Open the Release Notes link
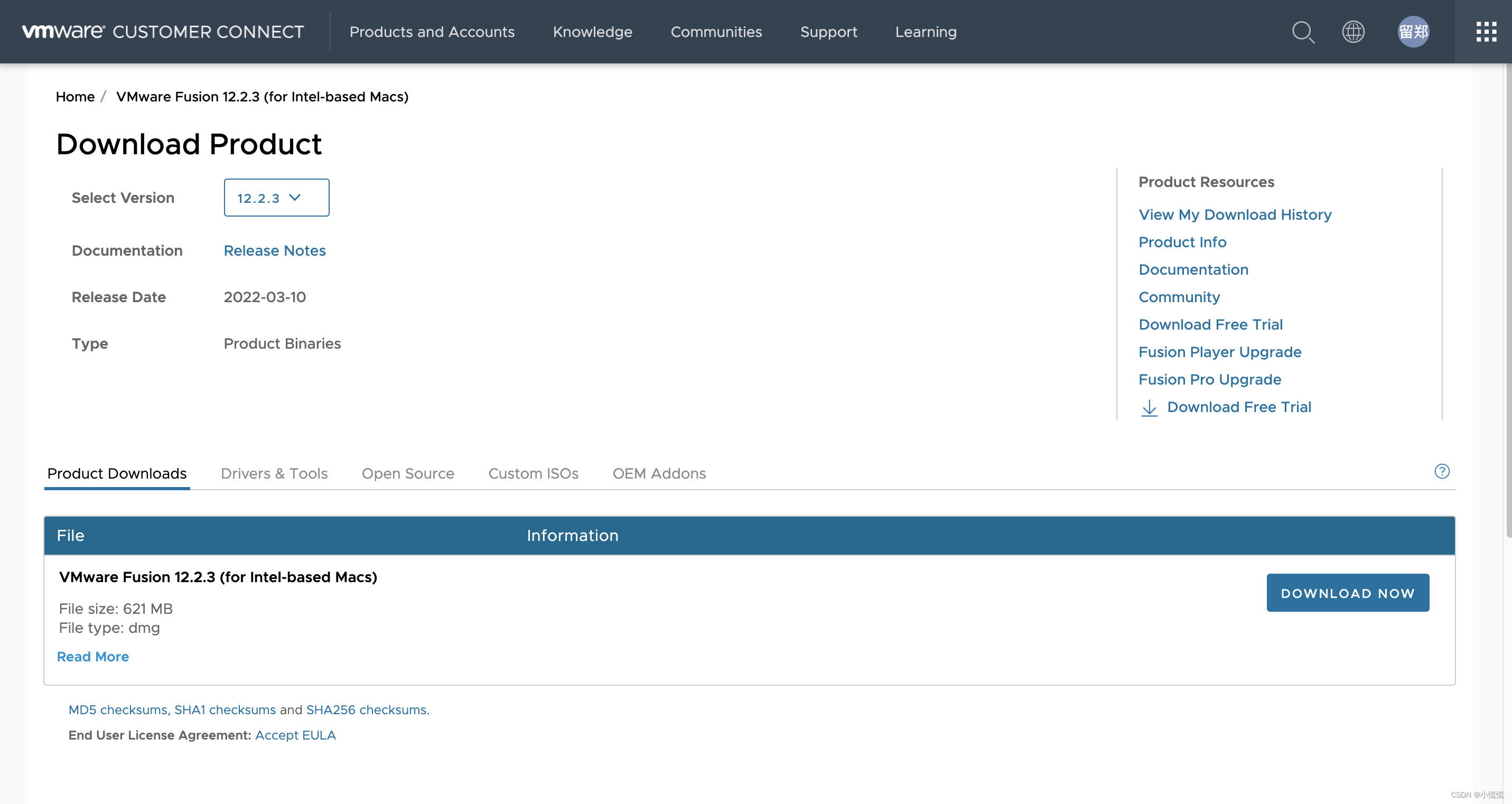The height and width of the screenshot is (804, 1512). [274, 250]
